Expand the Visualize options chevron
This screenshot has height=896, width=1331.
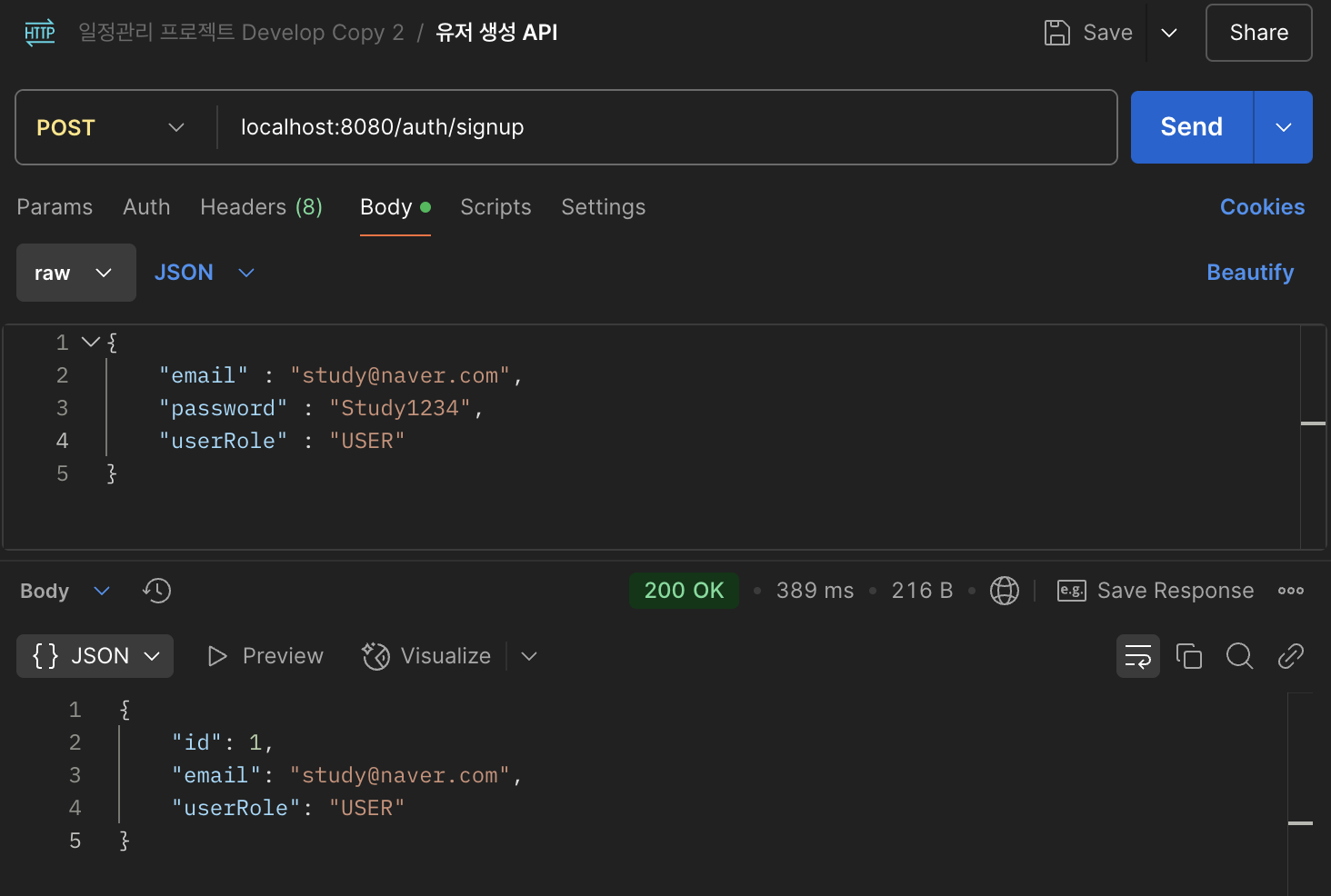(x=529, y=656)
